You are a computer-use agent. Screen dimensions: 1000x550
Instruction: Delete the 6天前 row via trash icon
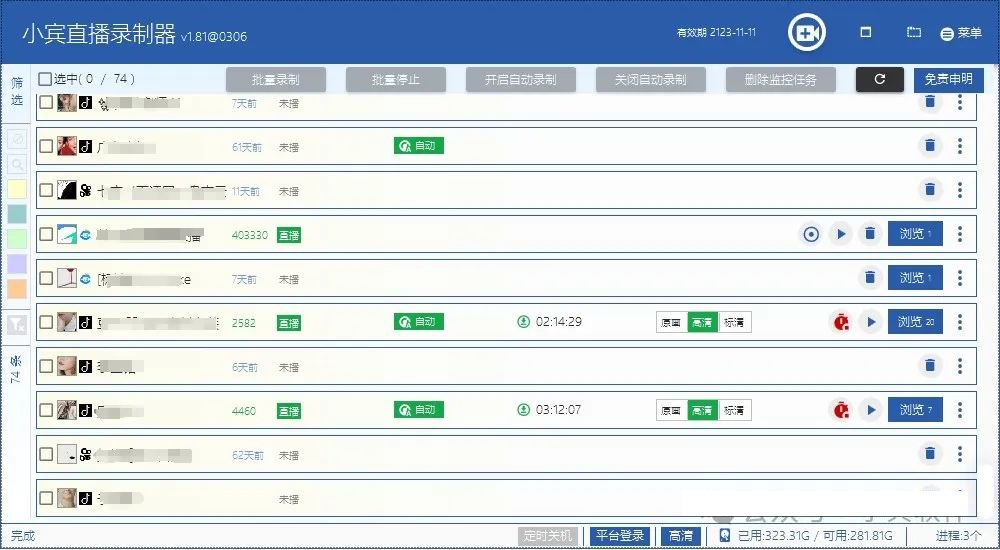coord(930,366)
